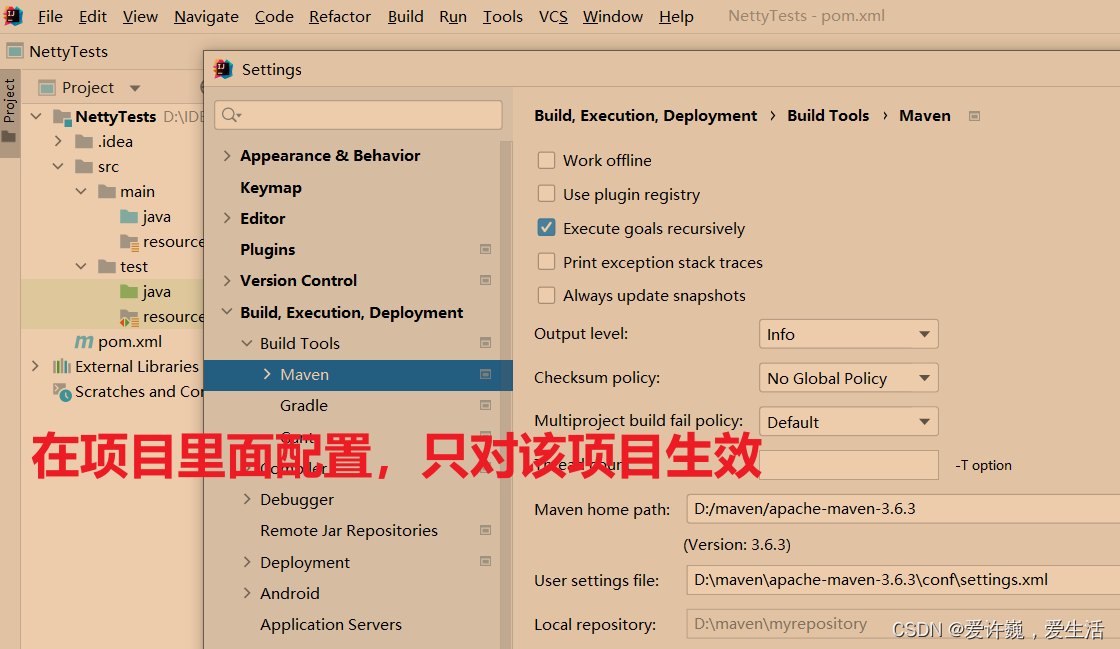Open the Build menu
The height and width of the screenshot is (649, 1120).
[x=406, y=16]
